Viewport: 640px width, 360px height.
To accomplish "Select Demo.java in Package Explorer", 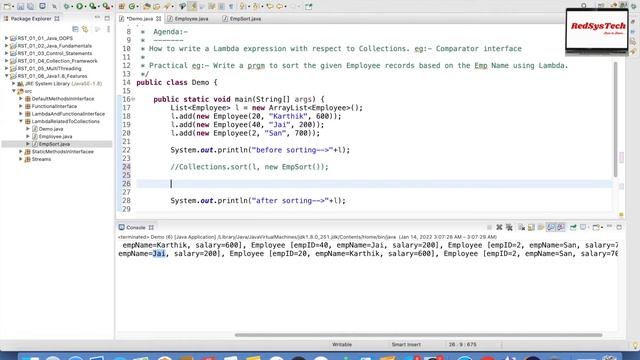I will (x=51, y=129).
